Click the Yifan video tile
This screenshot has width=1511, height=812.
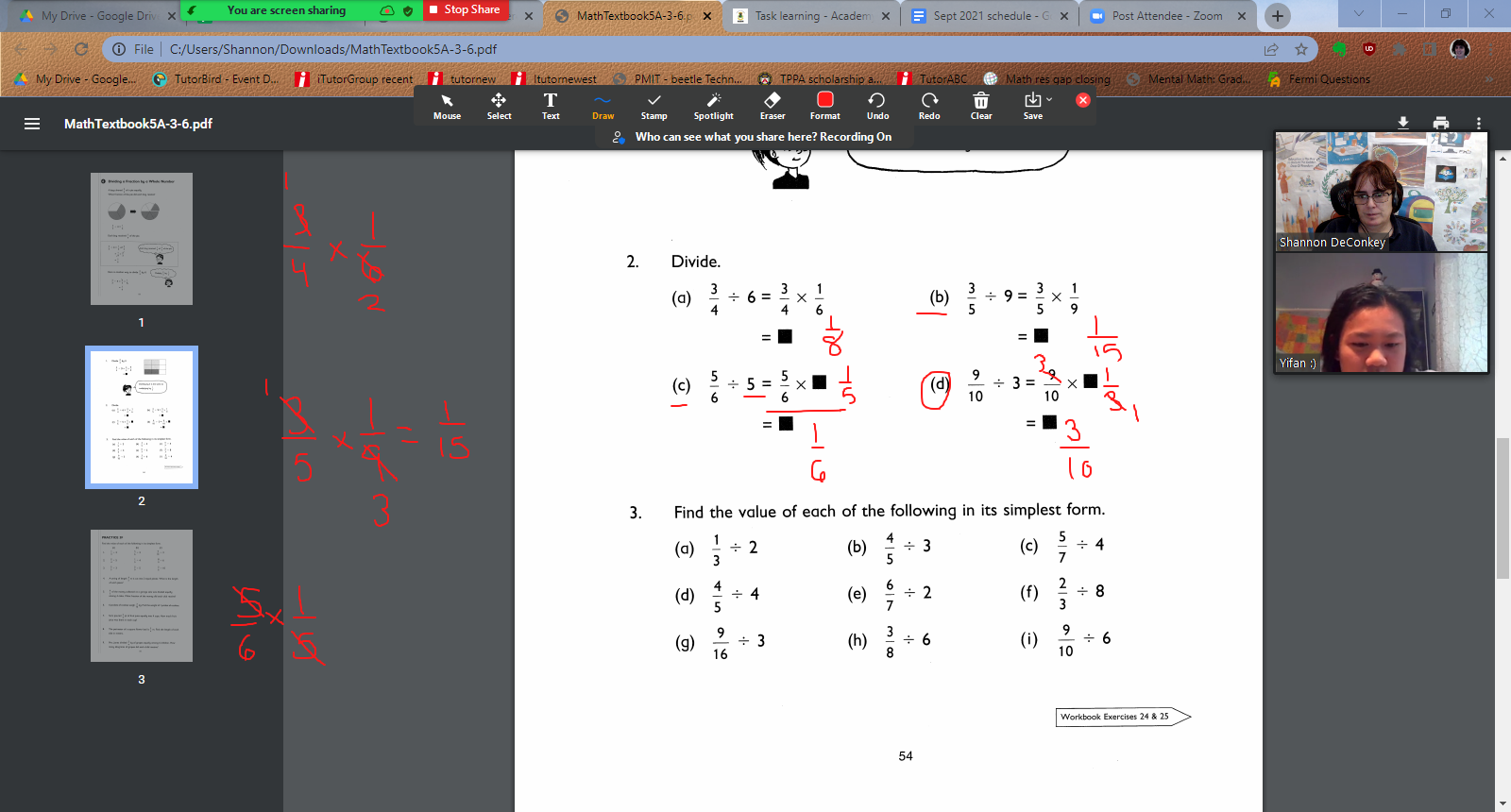click(1381, 313)
